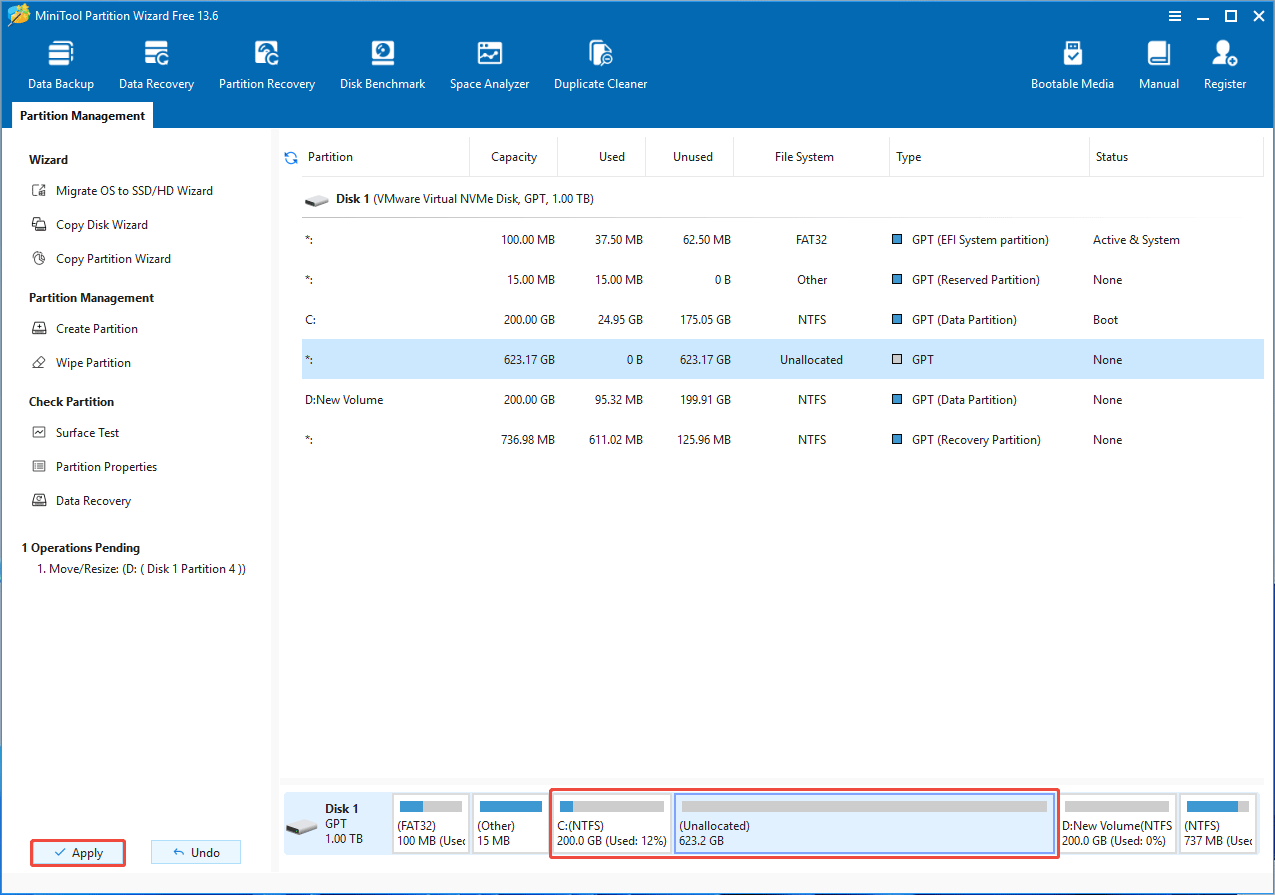Sort by the Type column header

click(990, 157)
